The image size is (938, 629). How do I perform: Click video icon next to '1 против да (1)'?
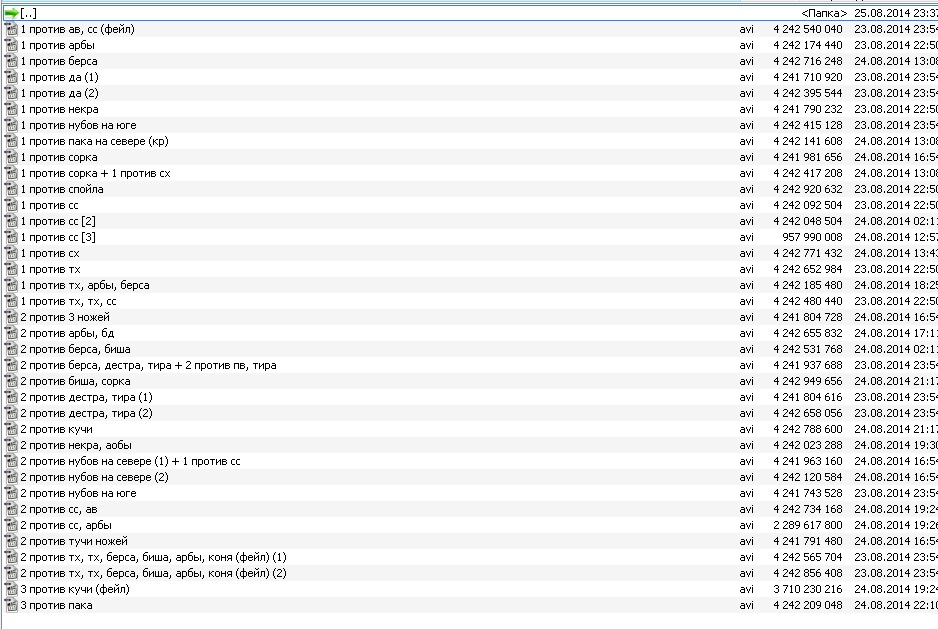tap(11, 77)
